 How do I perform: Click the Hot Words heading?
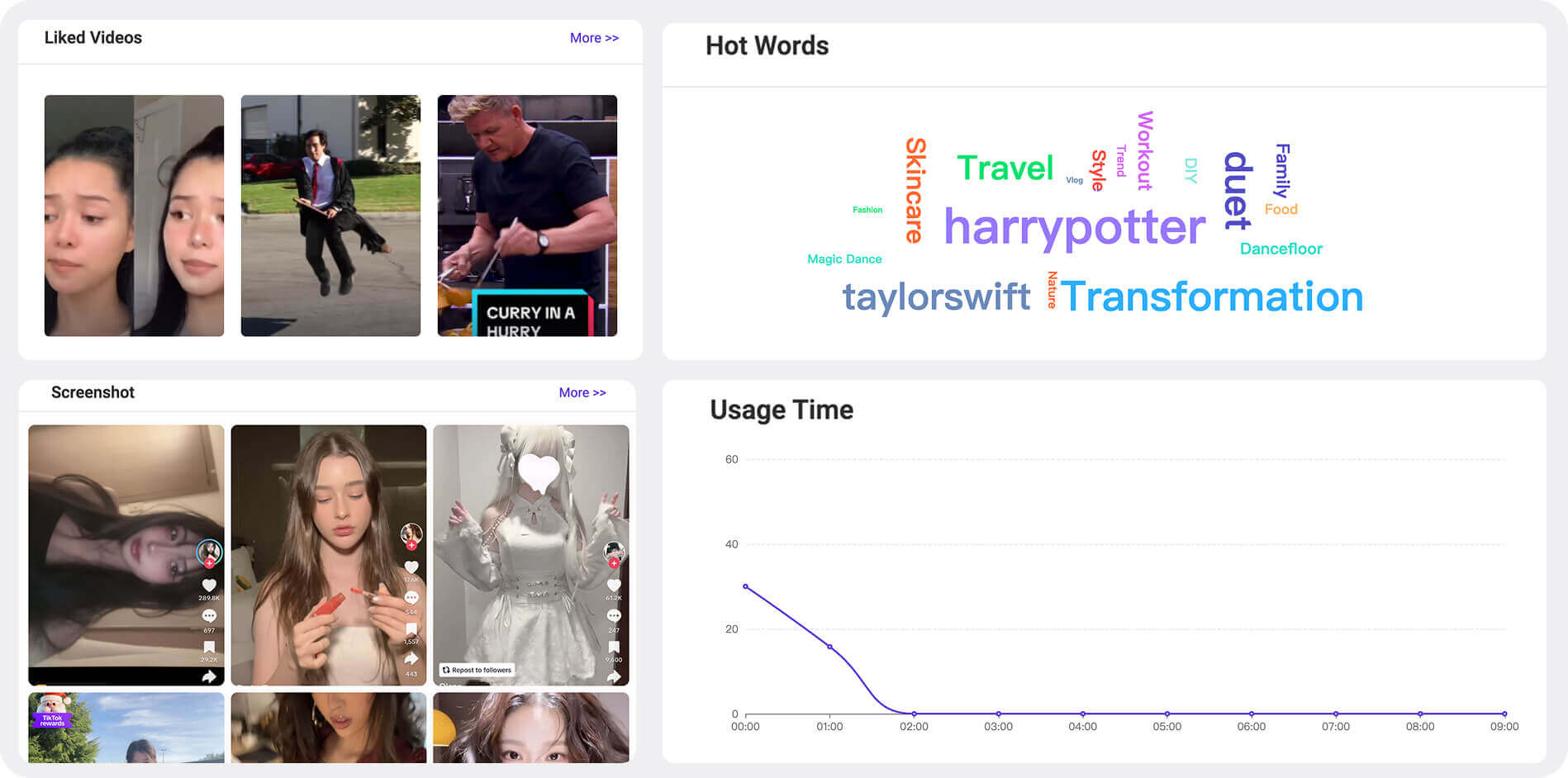767,45
